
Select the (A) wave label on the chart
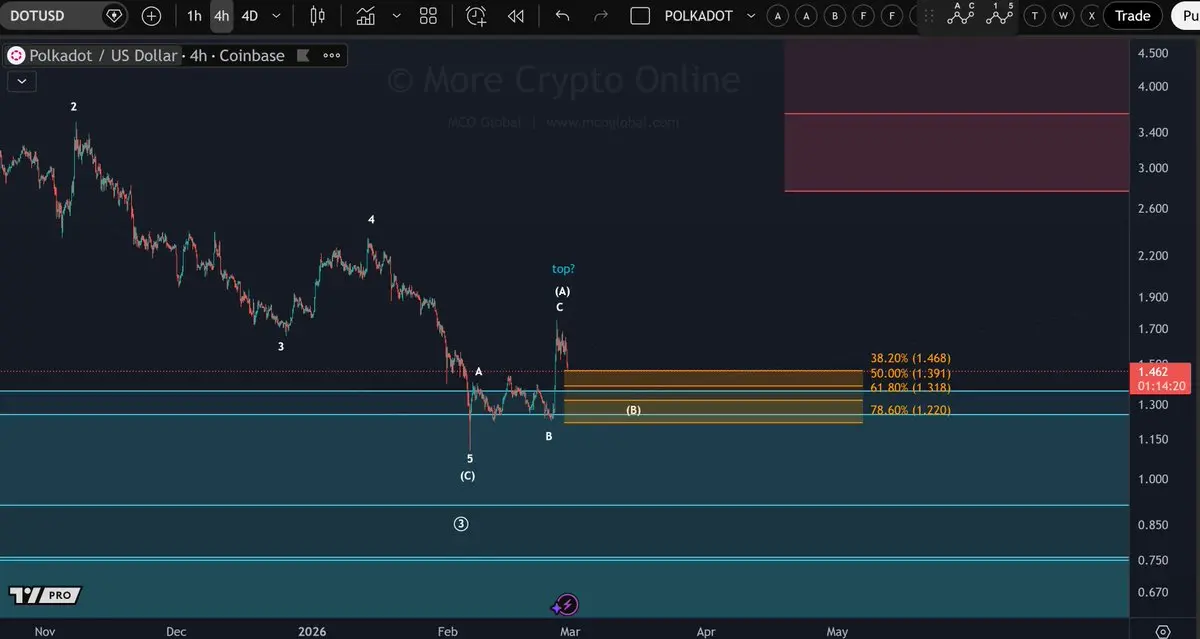[562, 291]
